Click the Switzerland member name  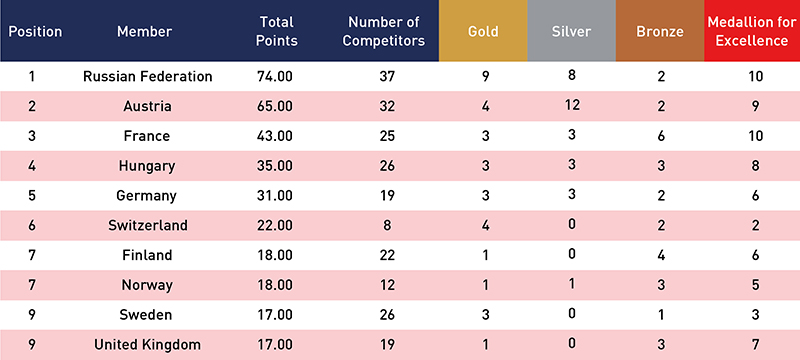(x=148, y=225)
